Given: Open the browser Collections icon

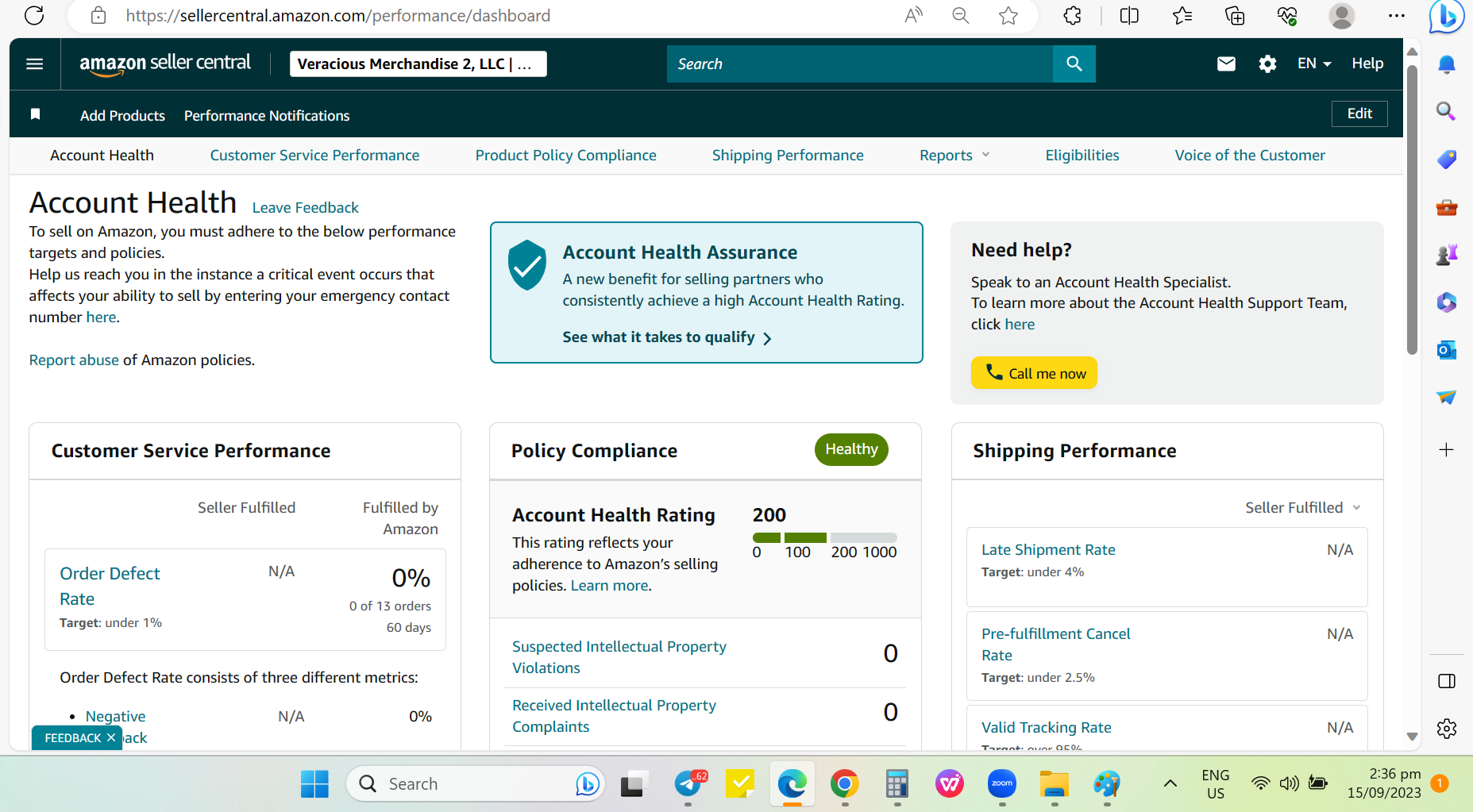Looking at the screenshot, I should click(1235, 15).
